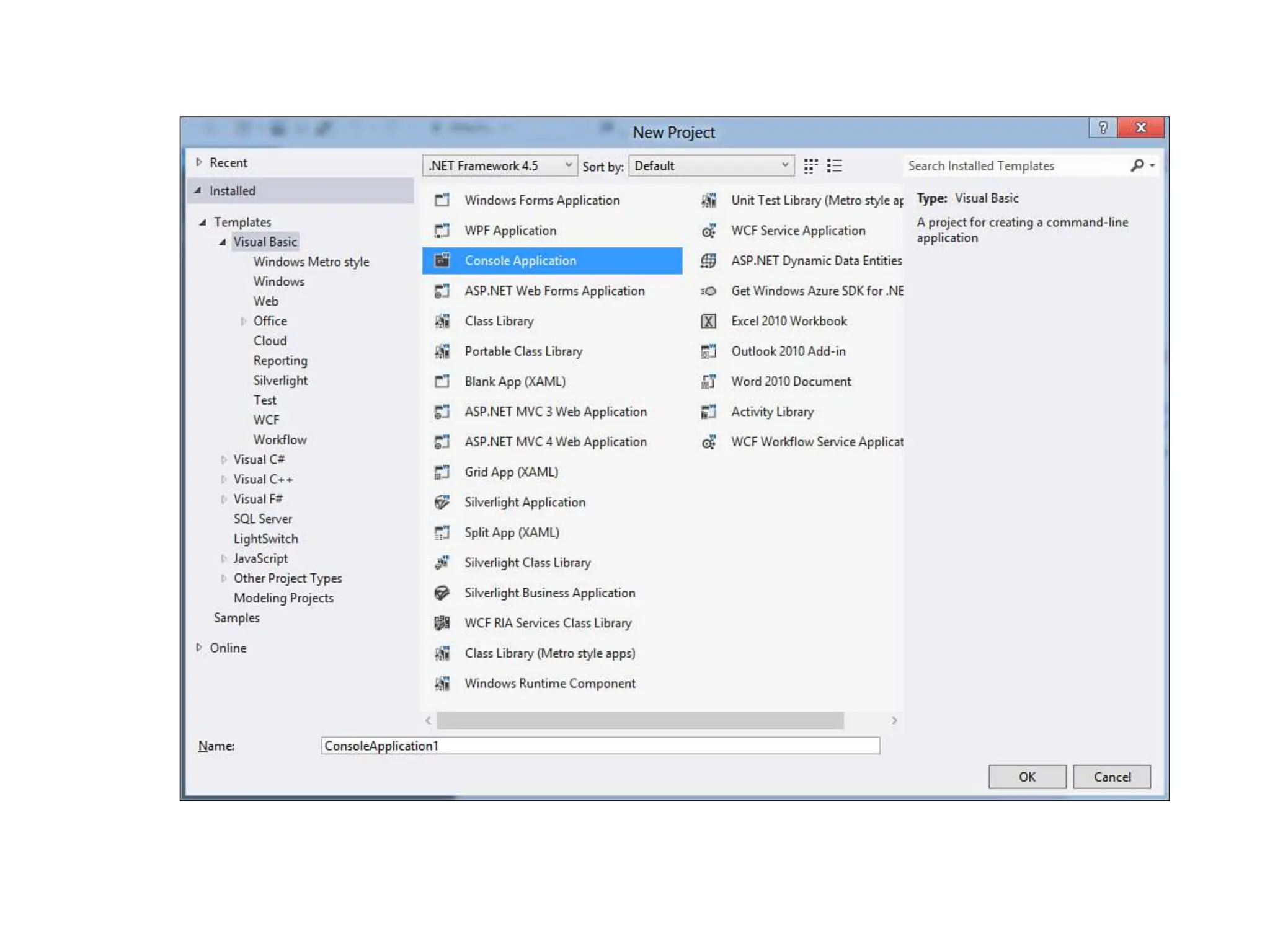Select LightSwitch templates
The image size is (1270, 952).
265,539
